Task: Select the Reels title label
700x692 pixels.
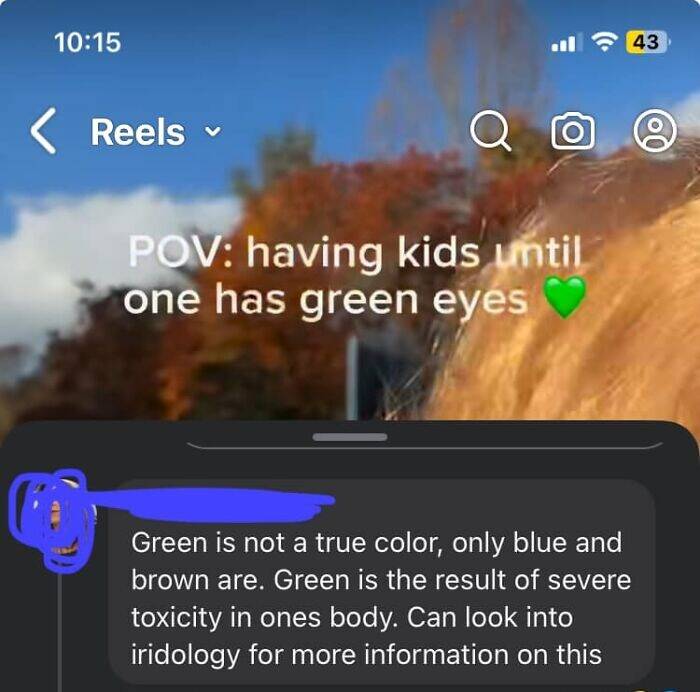Action: 138,132
